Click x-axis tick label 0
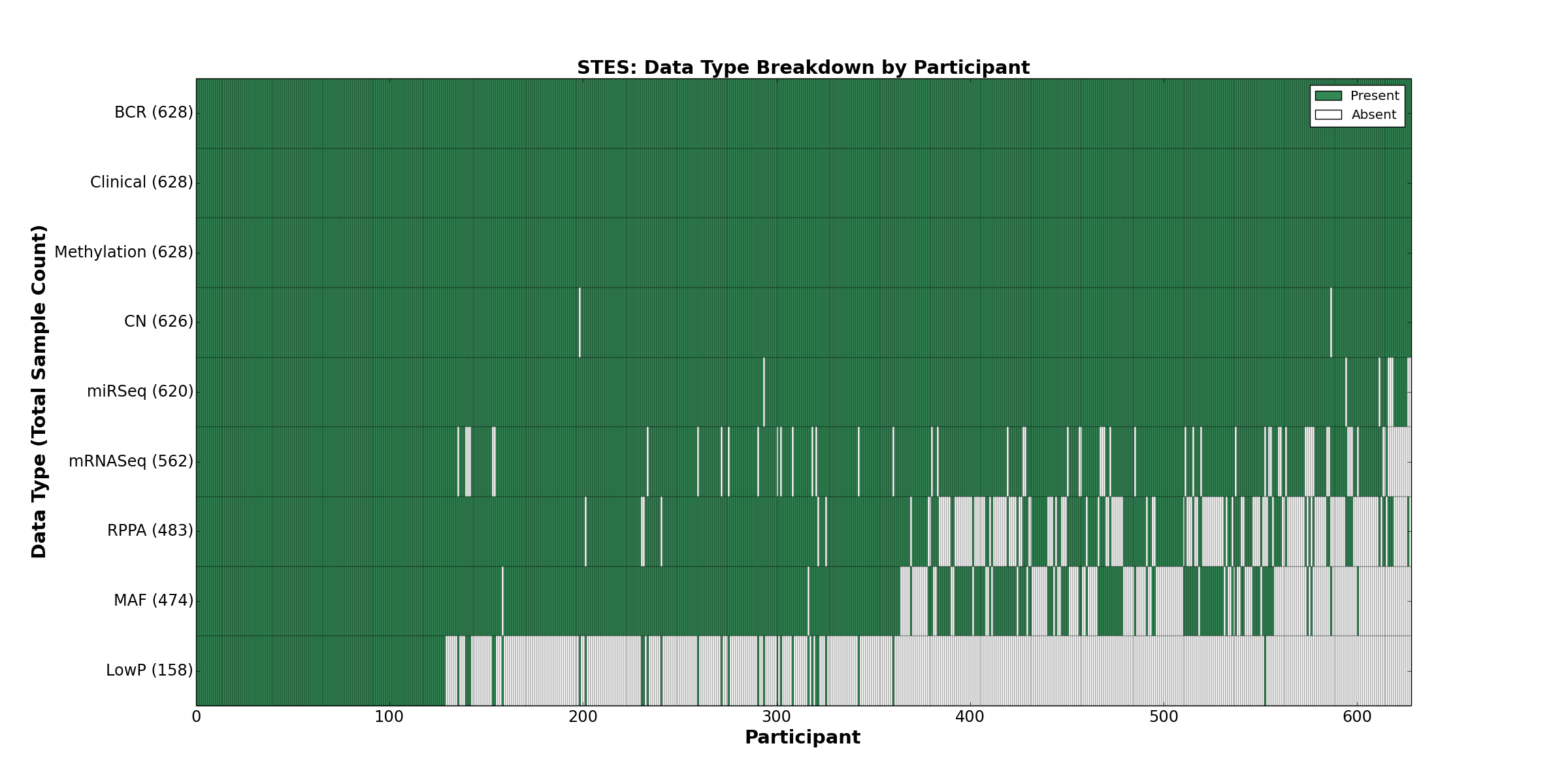Viewport: 1568px width, 784px height. click(x=196, y=717)
